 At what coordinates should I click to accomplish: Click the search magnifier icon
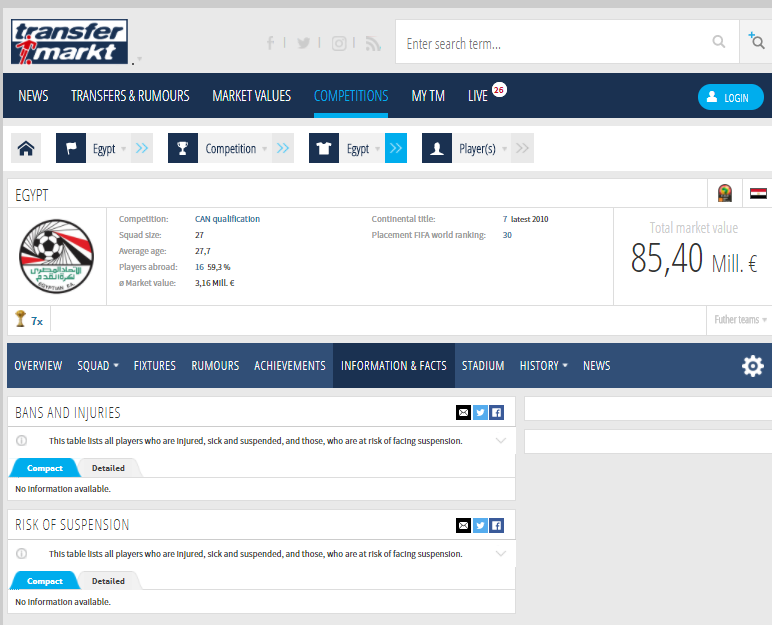pos(718,42)
